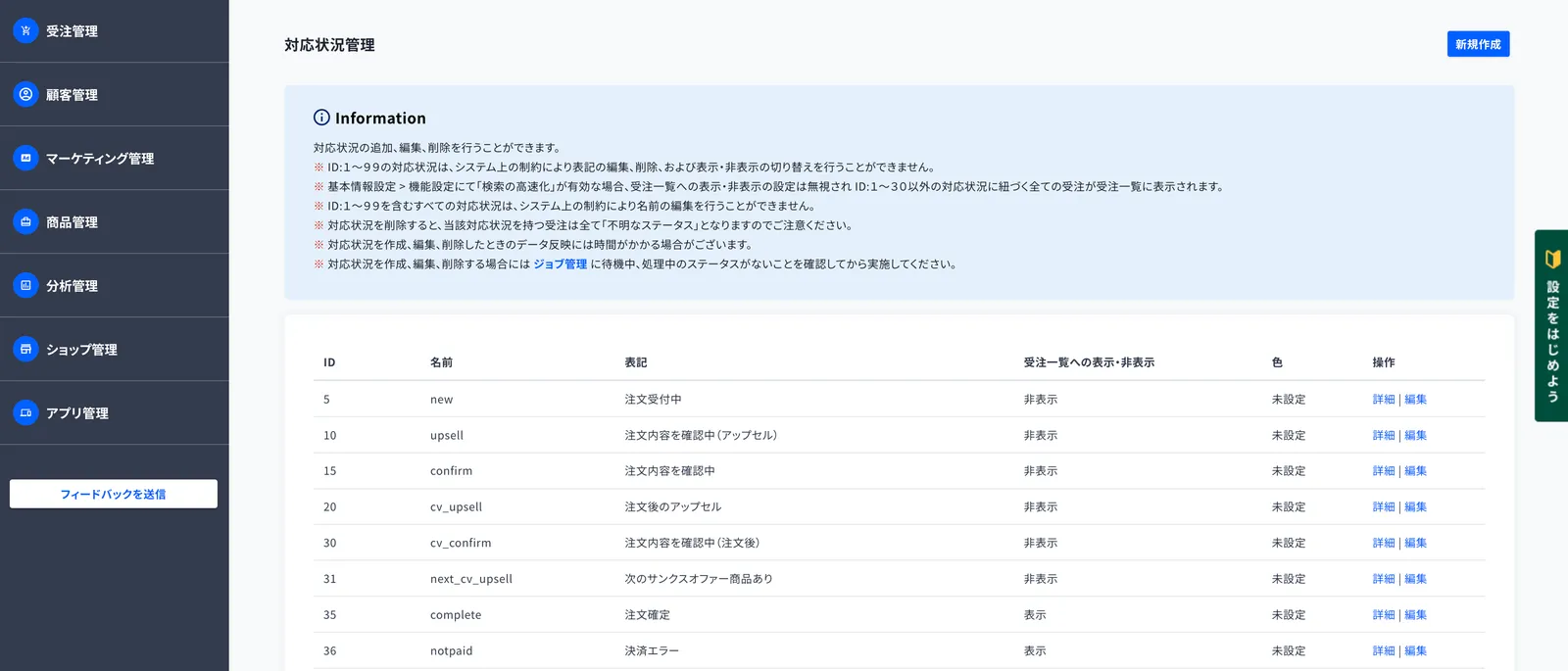The image size is (1568, 671).
Task: Open 詳細 for the cv_confirm row
Action: [1384, 543]
